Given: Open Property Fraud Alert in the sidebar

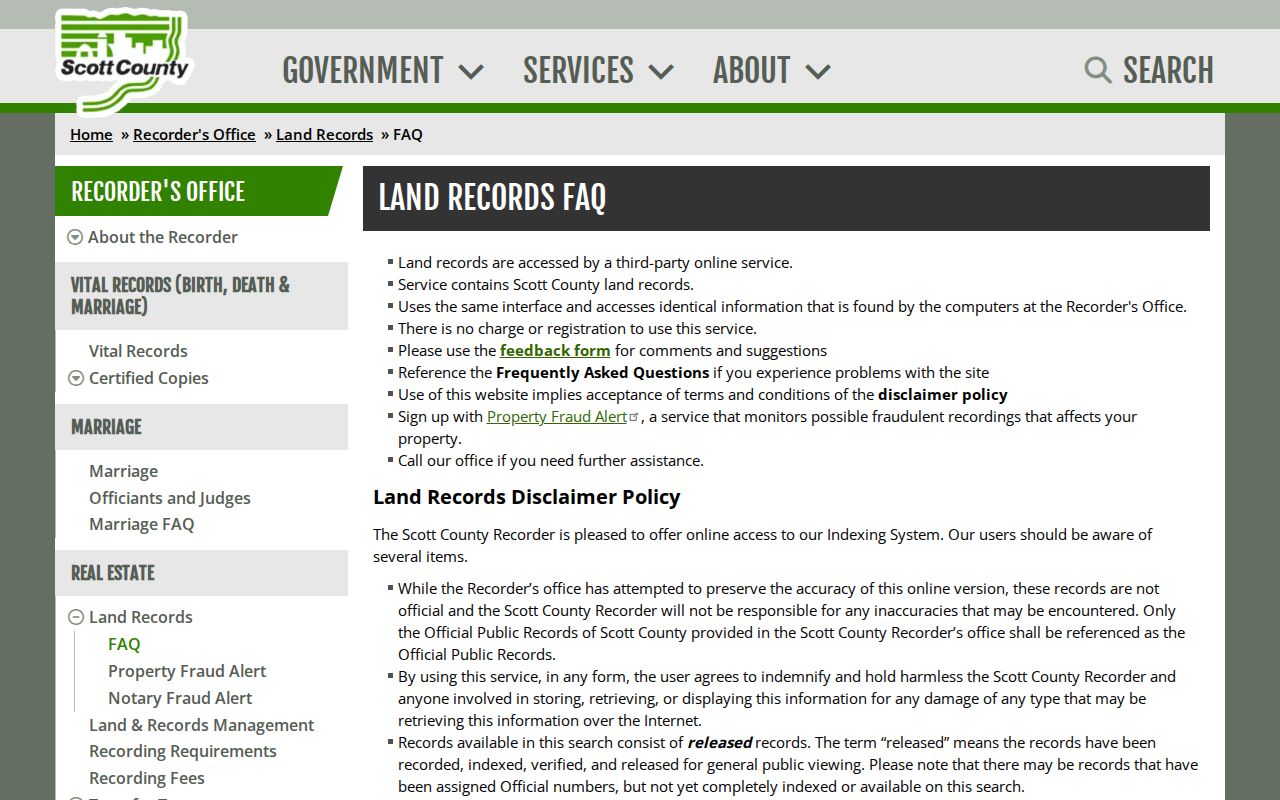Looking at the screenshot, I should [x=187, y=671].
